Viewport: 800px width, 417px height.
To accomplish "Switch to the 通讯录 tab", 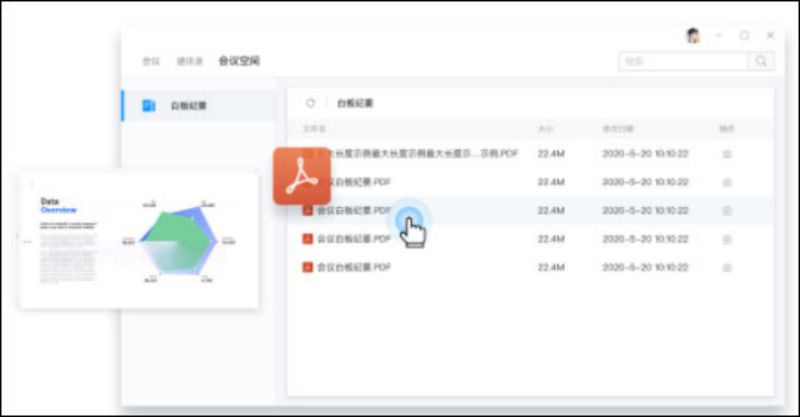I will [190, 61].
